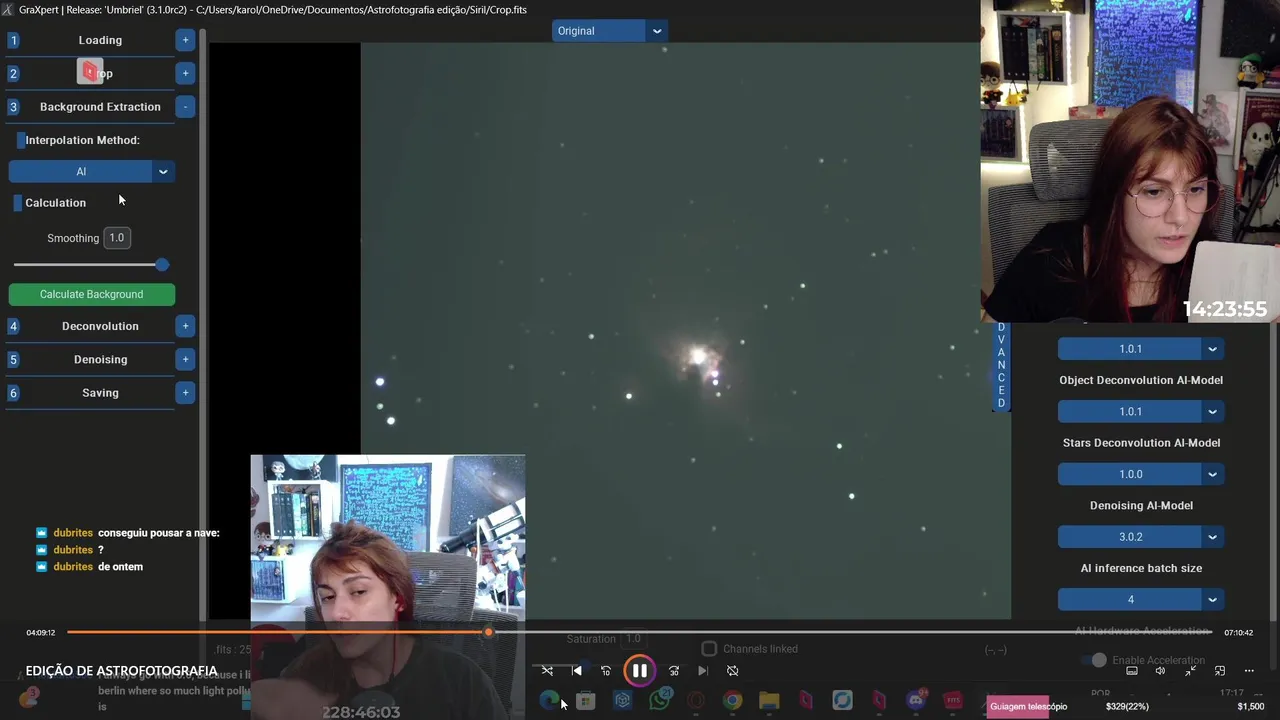Click the Calculate Background button
This screenshot has width=1280, height=720.
[x=92, y=295]
